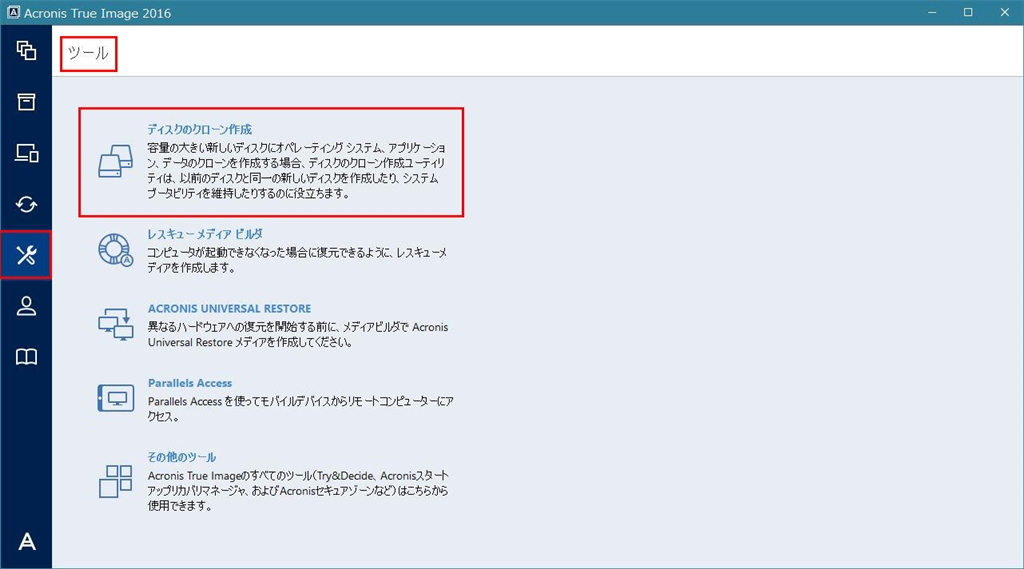The height and width of the screenshot is (569, 1024).
Task: Click the rescue media description text
Action: 296,260
